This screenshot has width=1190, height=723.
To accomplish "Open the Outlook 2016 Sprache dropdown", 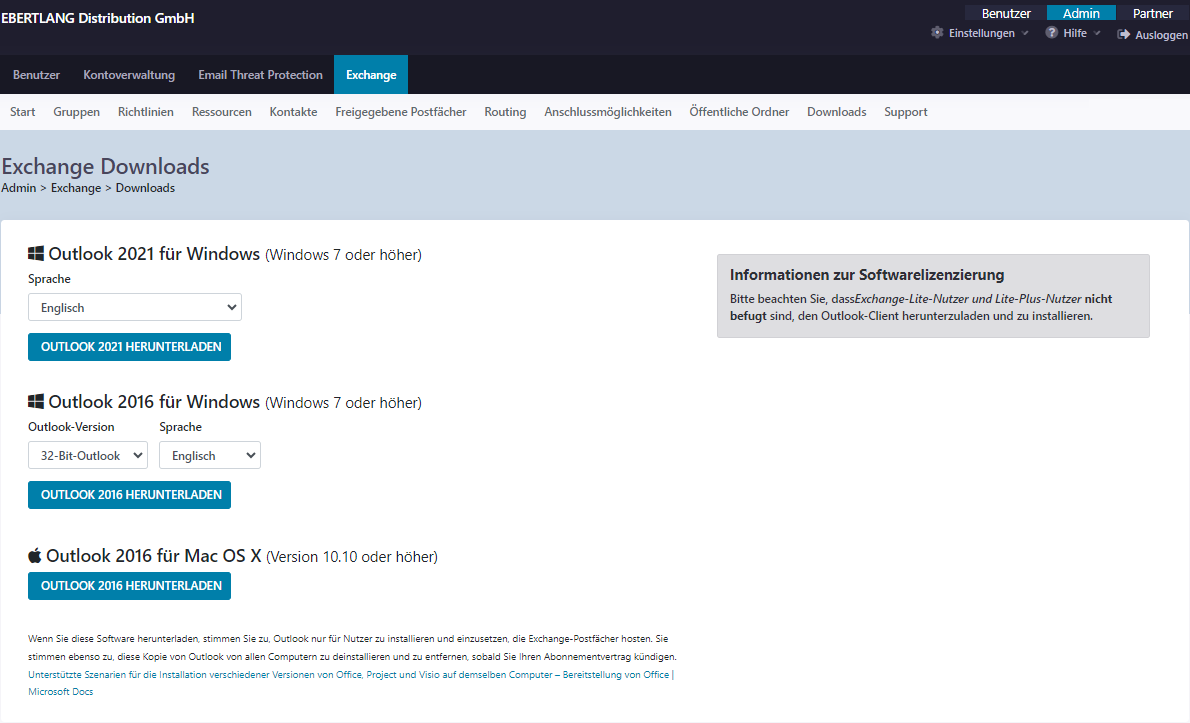I will pos(209,455).
